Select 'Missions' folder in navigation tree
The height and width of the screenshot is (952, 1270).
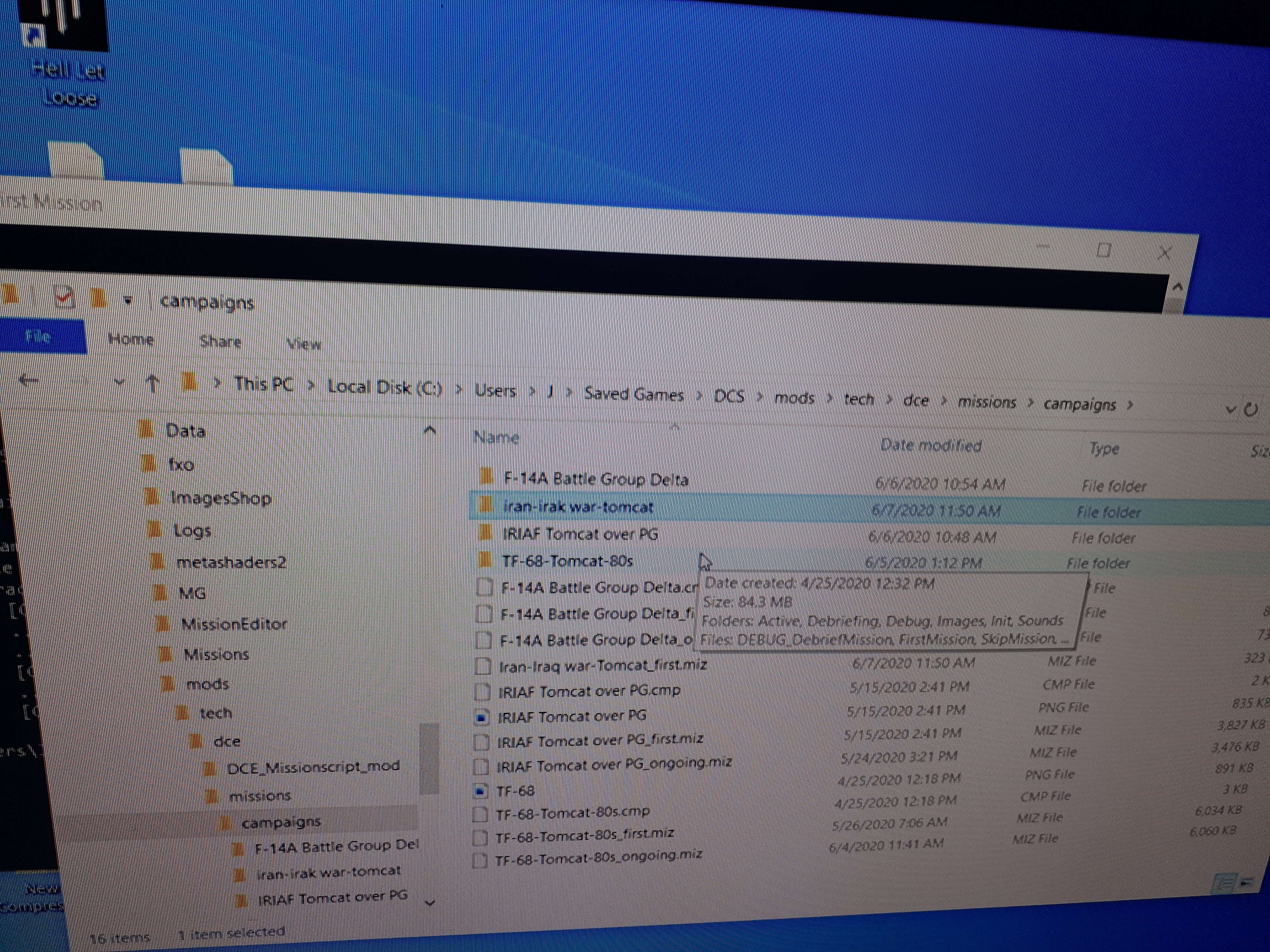click(216, 654)
